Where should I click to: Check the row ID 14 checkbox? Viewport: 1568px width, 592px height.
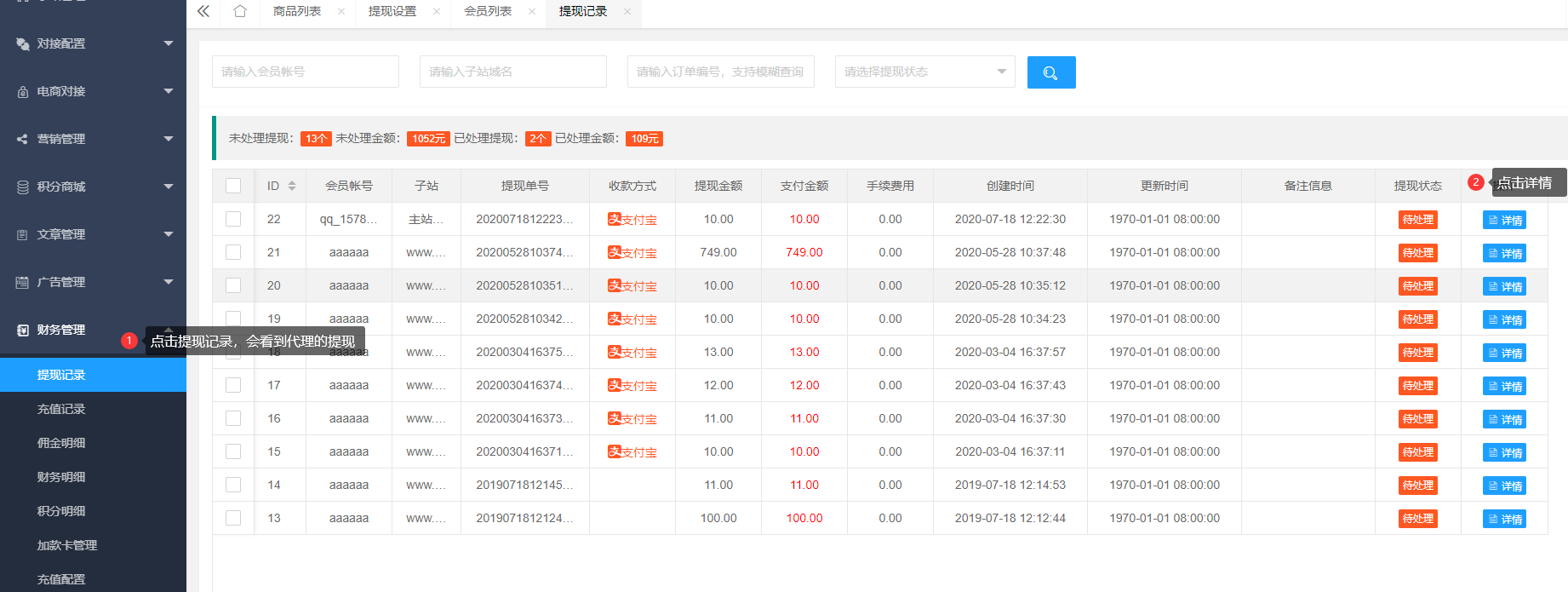pos(233,485)
